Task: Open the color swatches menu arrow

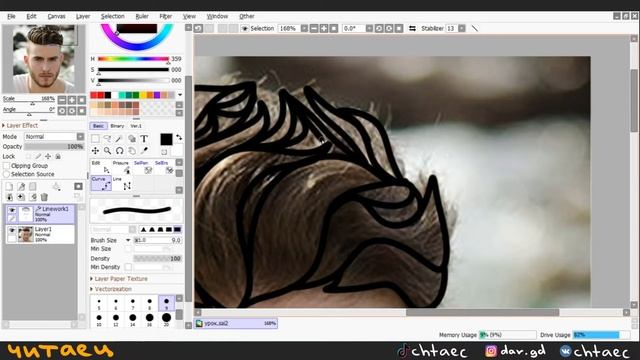Action: [180, 95]
